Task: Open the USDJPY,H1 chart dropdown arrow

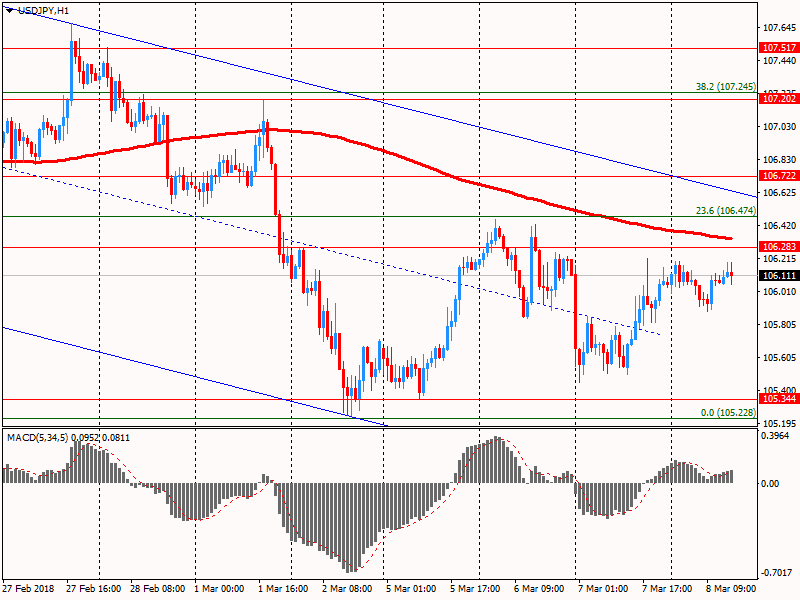Action: [10, 10]
